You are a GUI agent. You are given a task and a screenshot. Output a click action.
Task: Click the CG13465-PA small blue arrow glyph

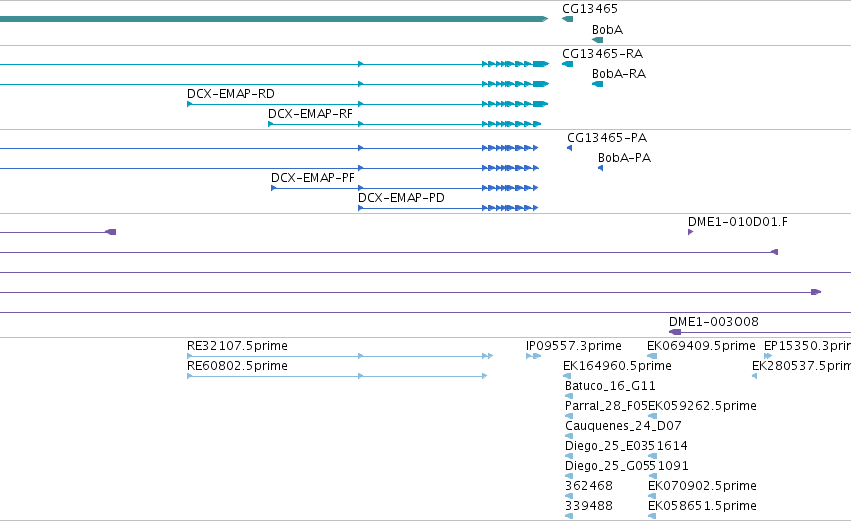click(x=569, y=148)
